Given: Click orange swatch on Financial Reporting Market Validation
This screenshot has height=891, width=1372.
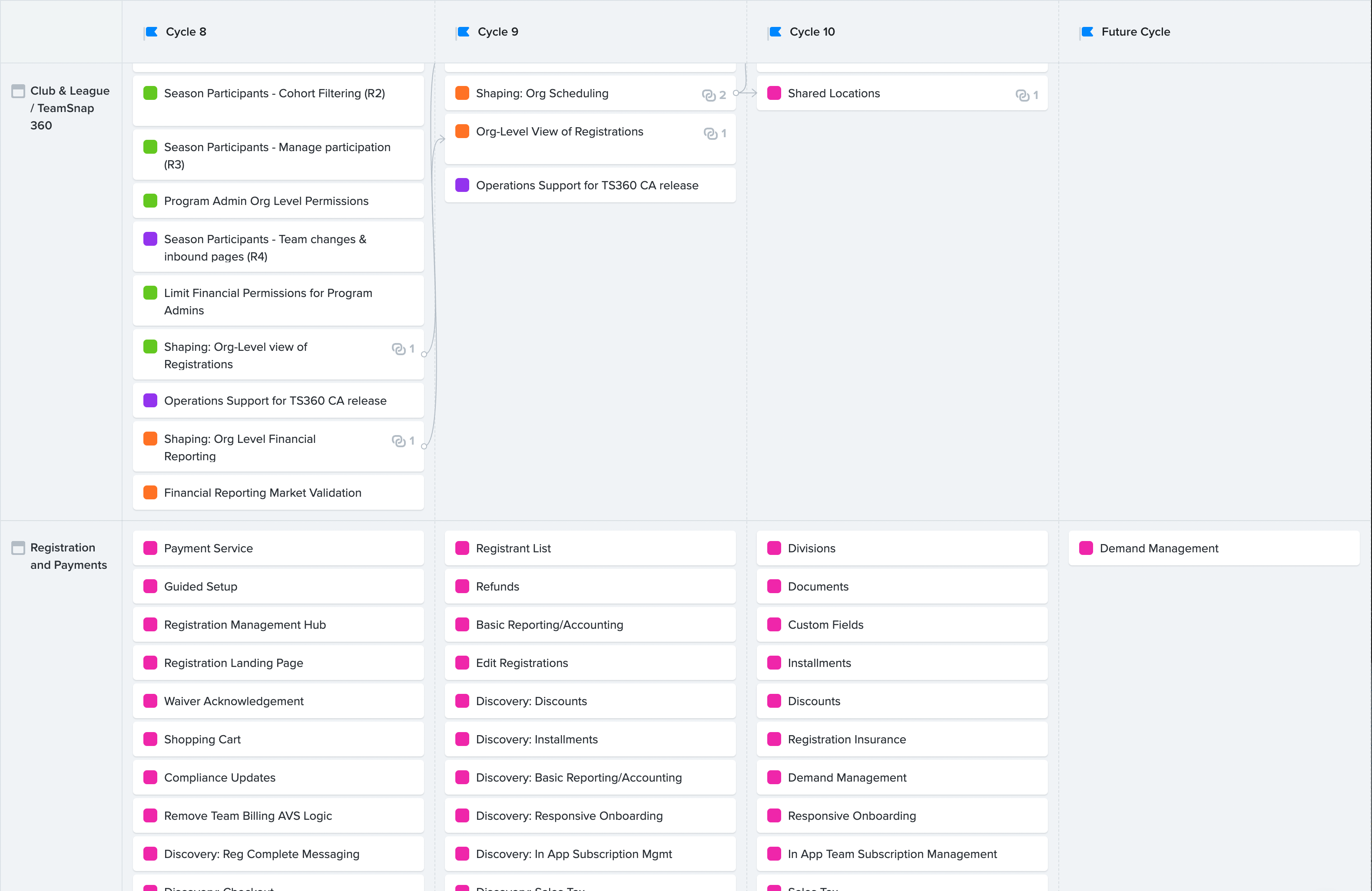Looking at the screenshot, I should click(x=150, y=492).
